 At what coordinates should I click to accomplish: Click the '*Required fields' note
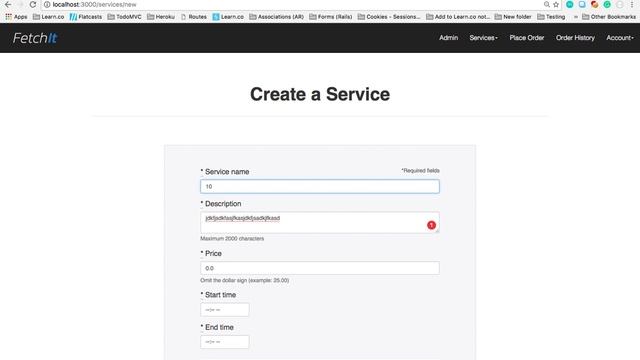[420, 171]
